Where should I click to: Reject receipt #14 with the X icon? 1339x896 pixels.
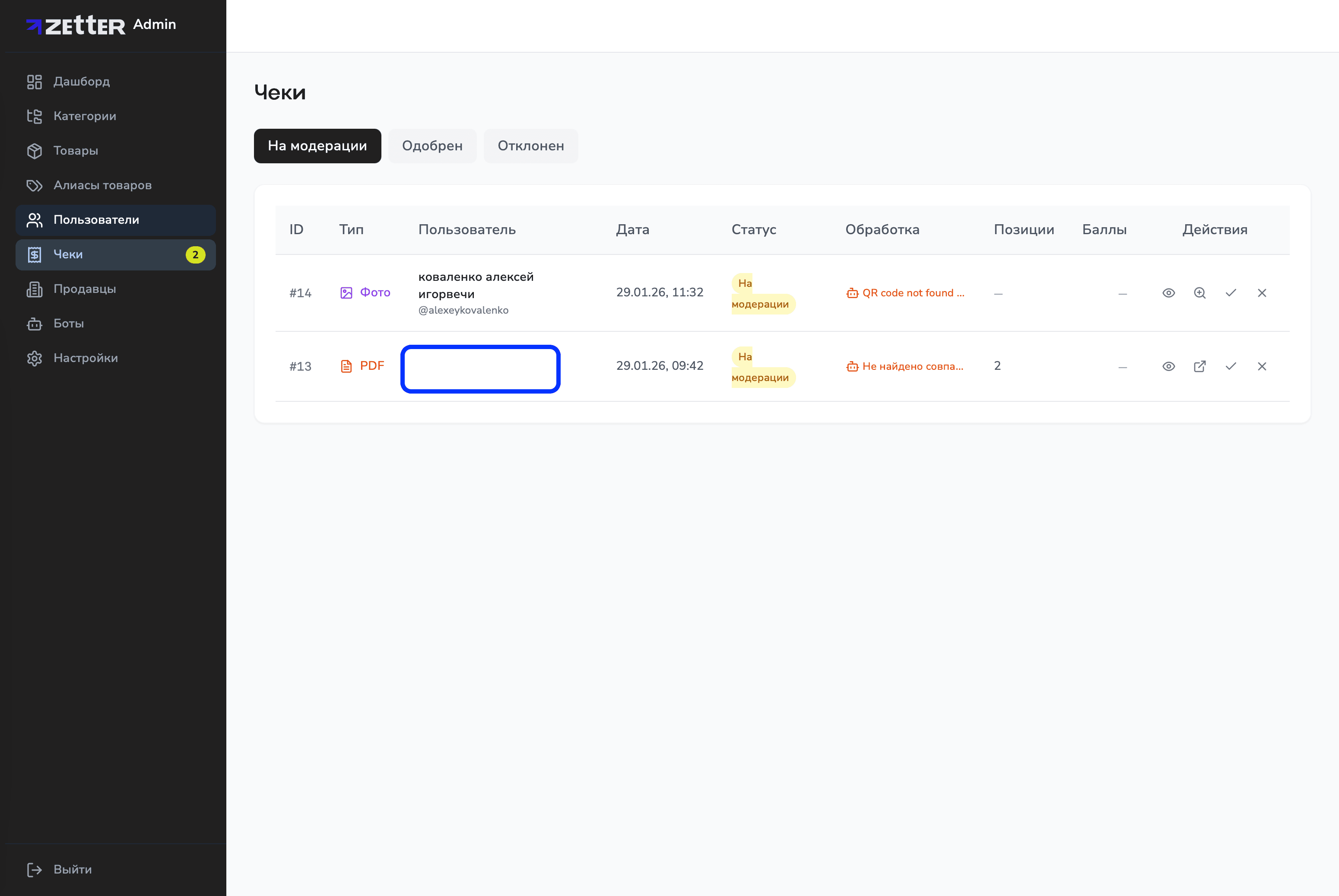[x=1262, y=292]
